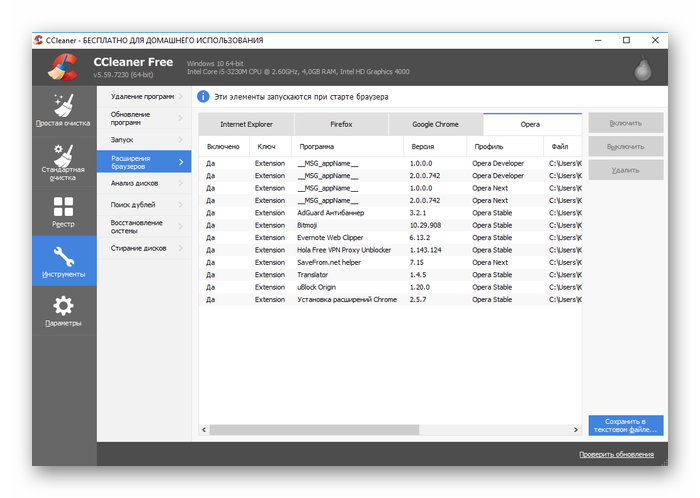Sort by the Версия column header
700x498 pixels.
coord(435,146)
